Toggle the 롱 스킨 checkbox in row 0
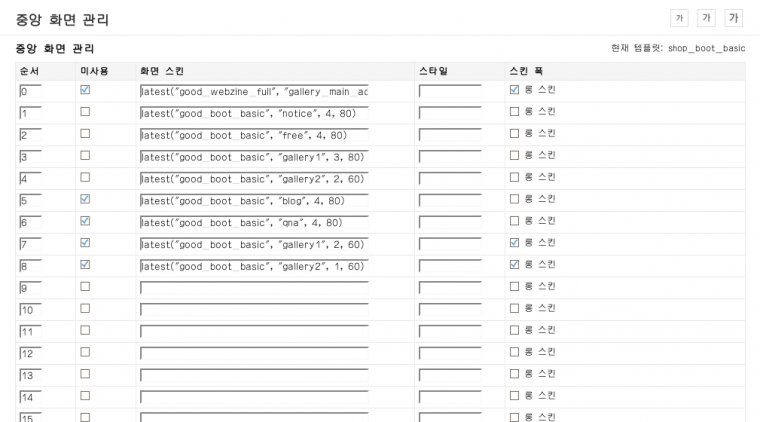 point(515,90)
